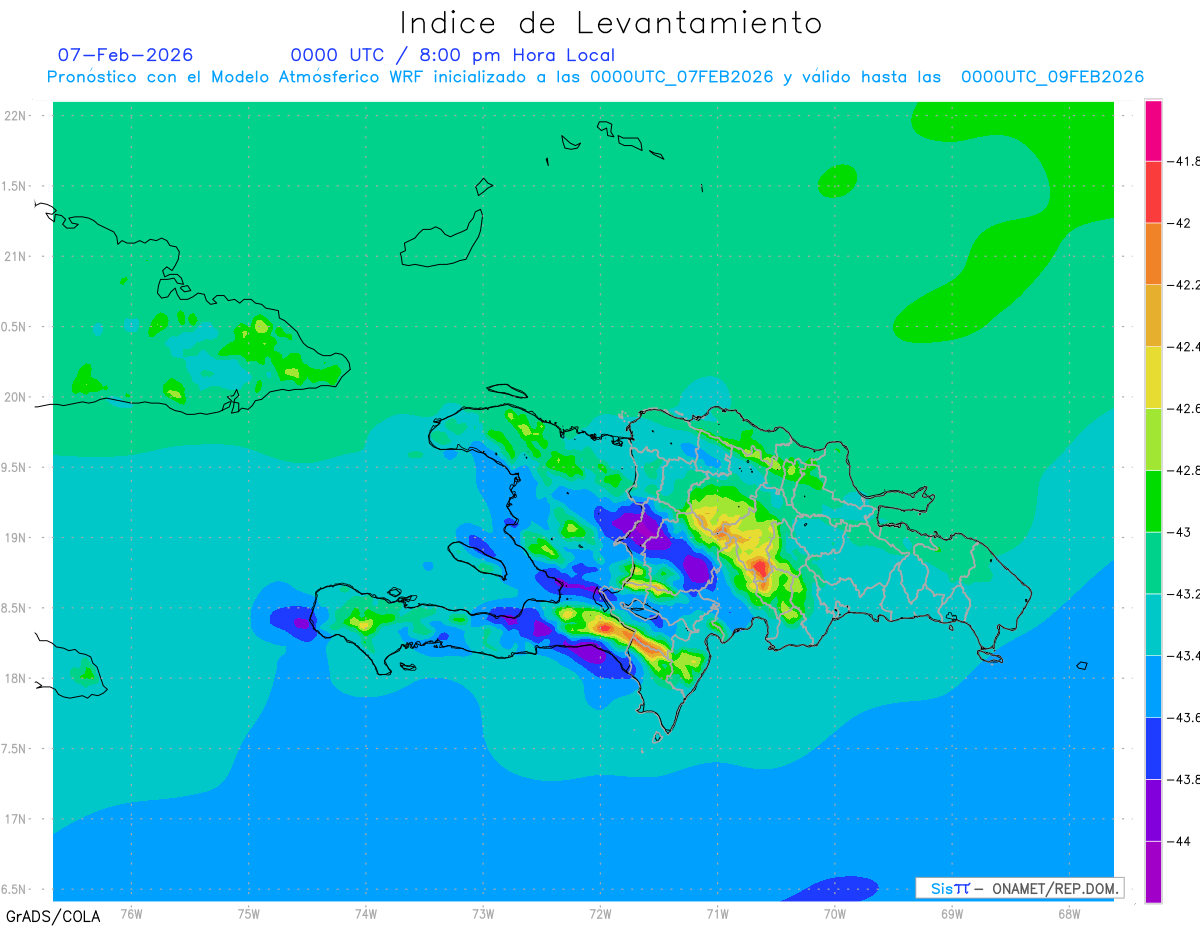Click the title "Indice de Levantamiento"
This screenshot has height=927, width=1200.
(611, 22)
